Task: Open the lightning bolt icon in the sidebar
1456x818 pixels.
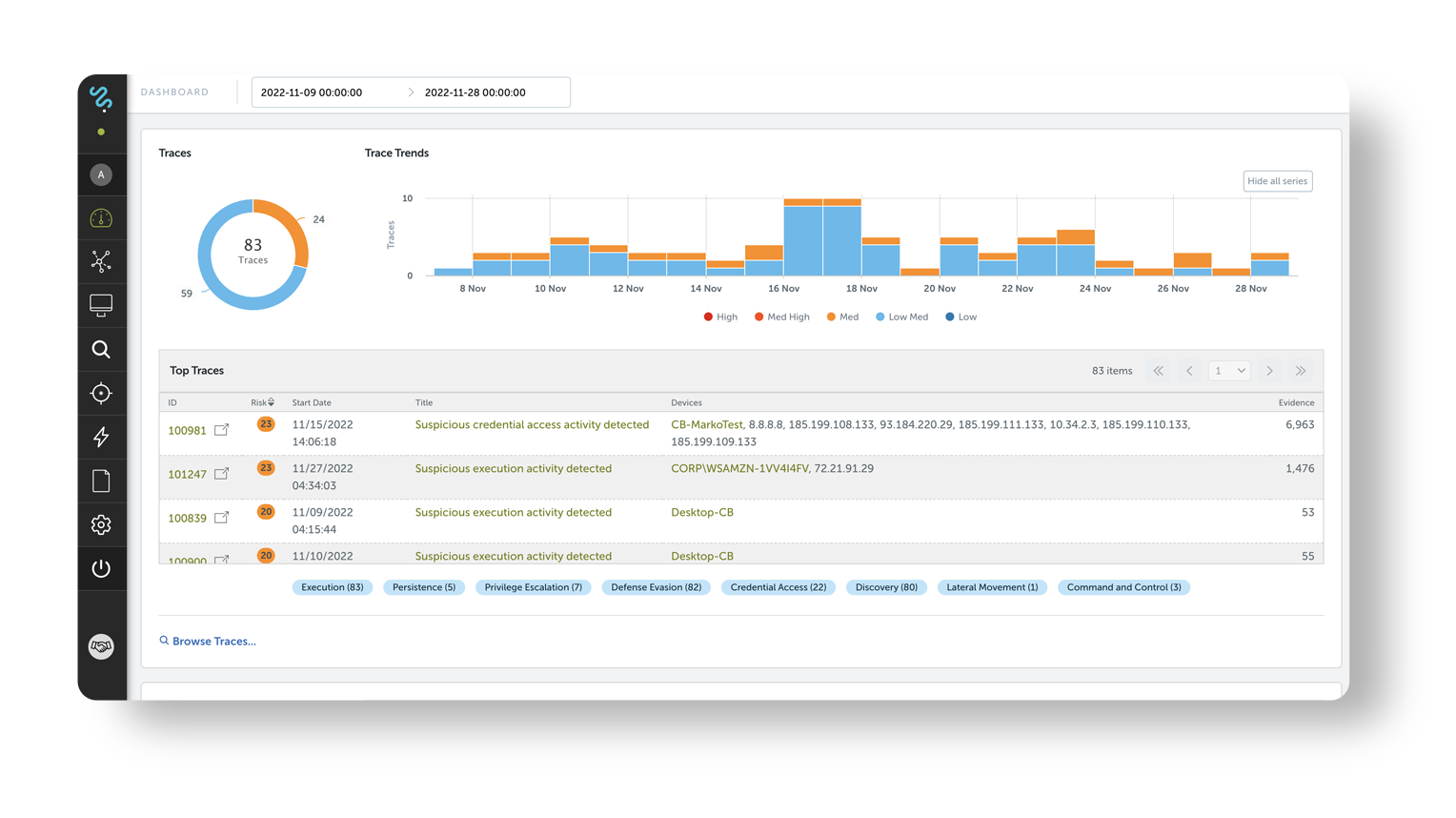Action: 101,437
